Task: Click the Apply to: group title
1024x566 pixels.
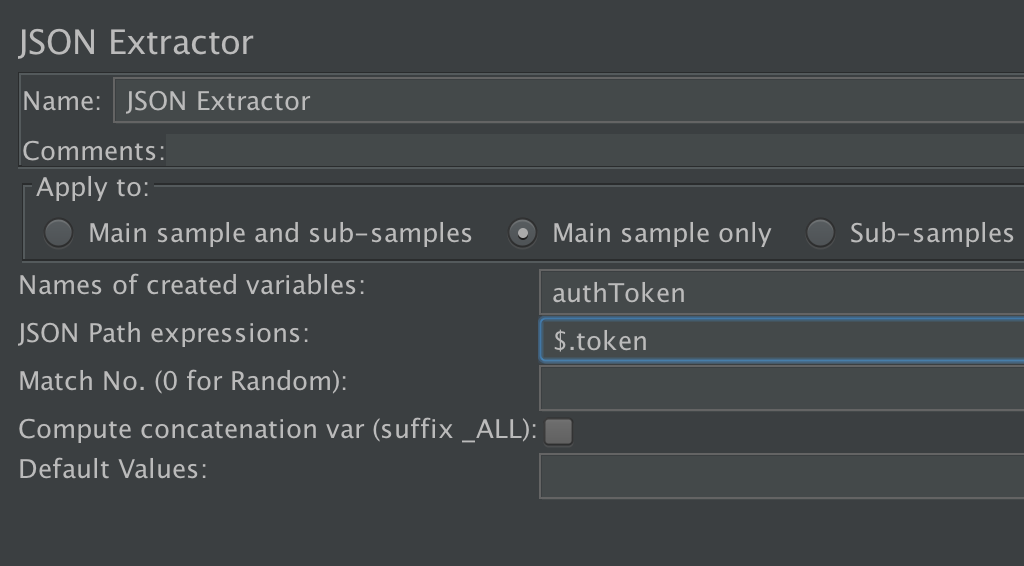Action: click(x=93, y=188)
